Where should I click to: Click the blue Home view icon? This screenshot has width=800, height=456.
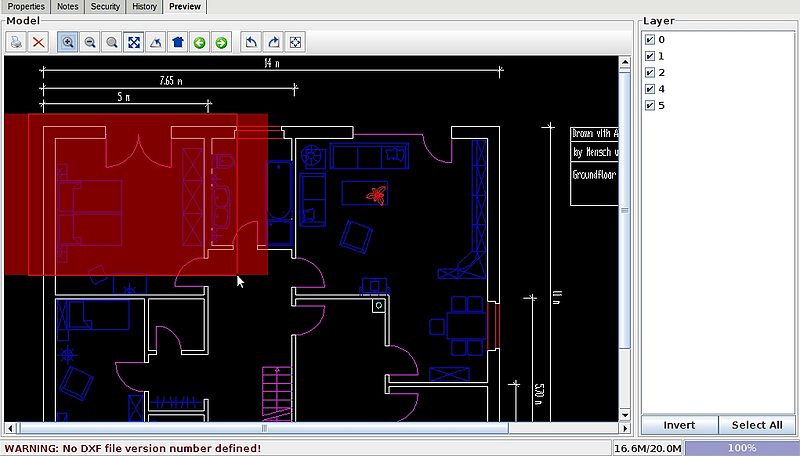[178, 42]
